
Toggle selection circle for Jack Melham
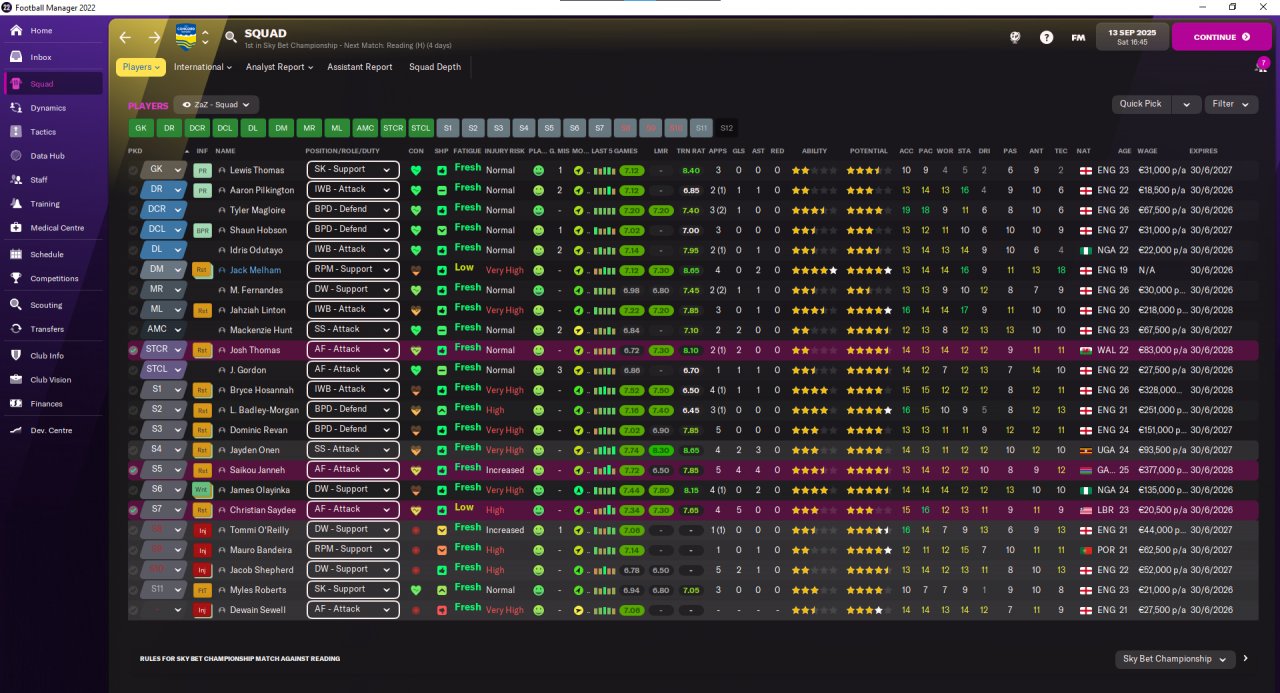(x=134, y=270)
